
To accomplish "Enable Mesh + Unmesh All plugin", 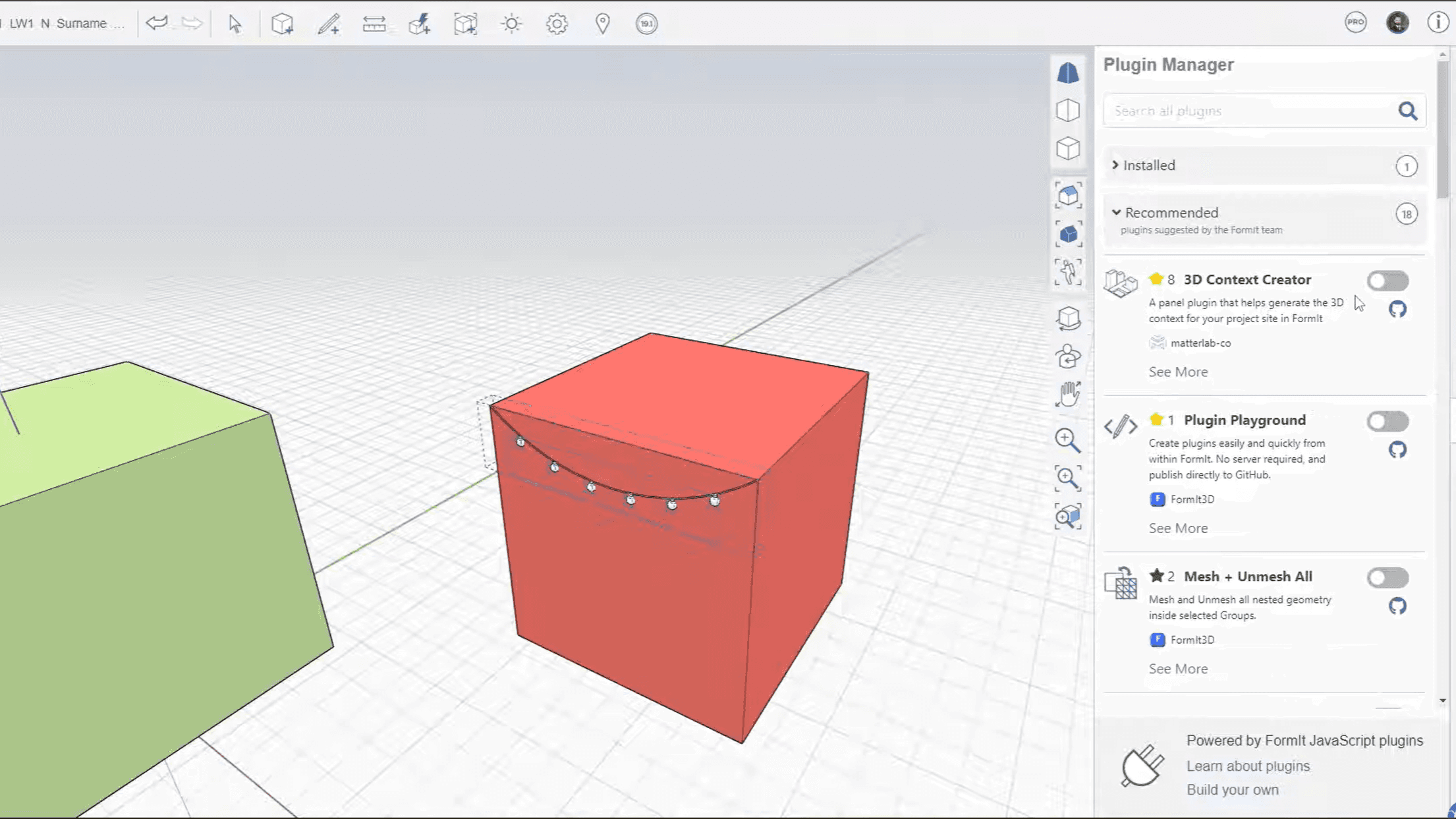I will pos(1387,578).
